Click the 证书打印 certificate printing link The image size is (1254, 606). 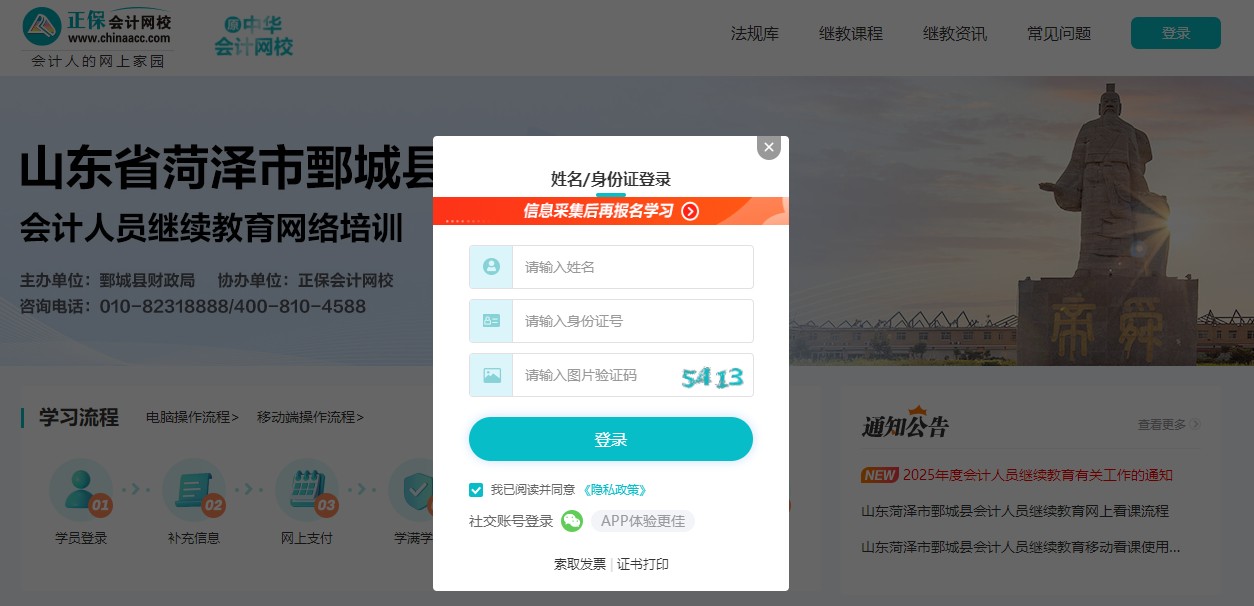[x=646, y=564]
